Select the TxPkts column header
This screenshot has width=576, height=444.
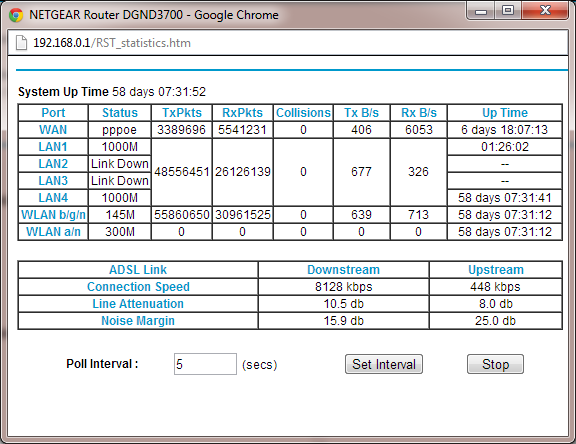182,113
